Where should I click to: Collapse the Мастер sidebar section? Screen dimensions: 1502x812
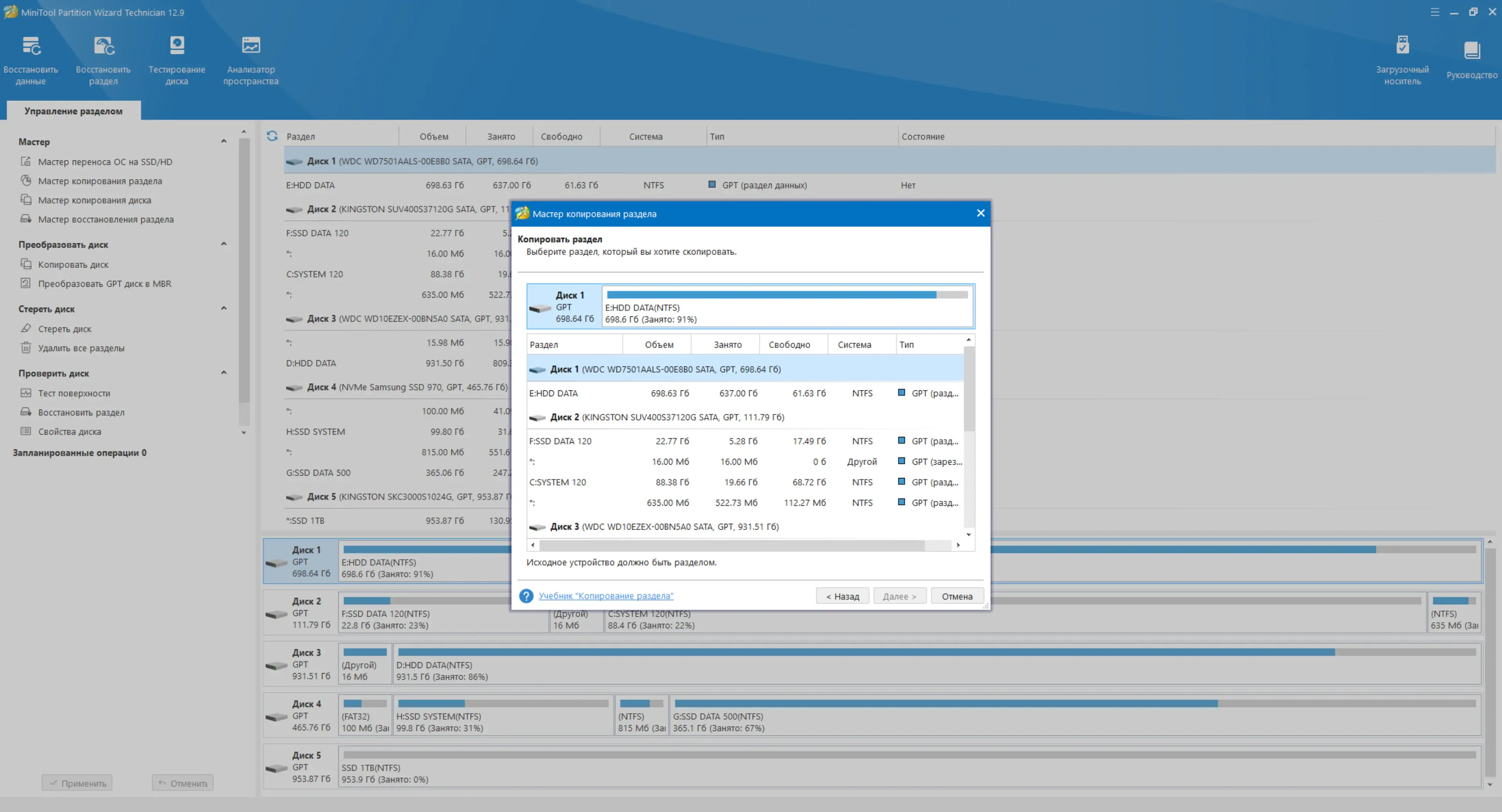click(x=223, y=141)
